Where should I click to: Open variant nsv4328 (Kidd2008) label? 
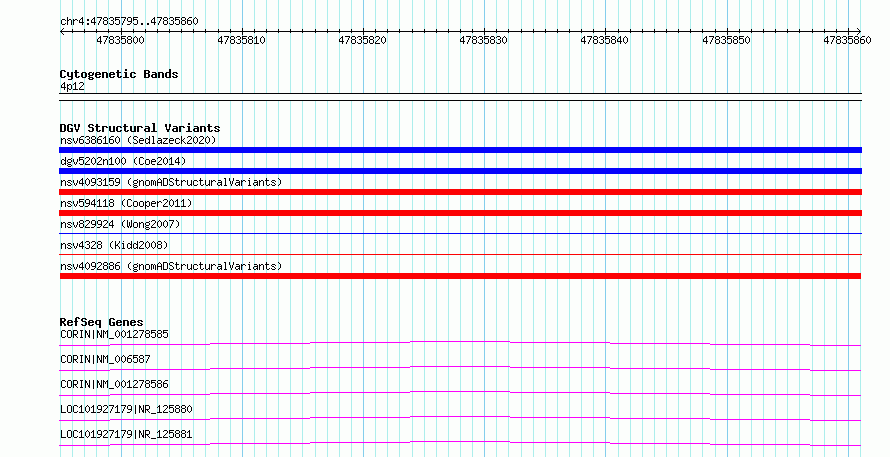coord(114,245)
